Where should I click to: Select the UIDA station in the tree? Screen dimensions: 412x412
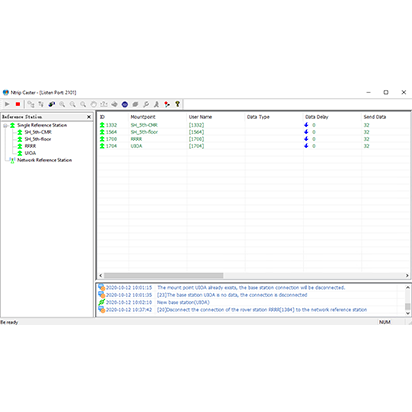30,153
